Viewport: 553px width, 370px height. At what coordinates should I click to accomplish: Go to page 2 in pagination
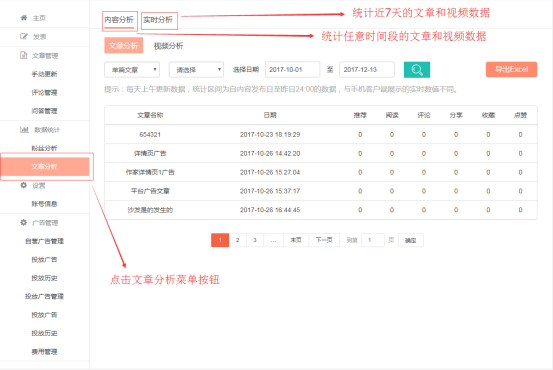pos(238,240)
